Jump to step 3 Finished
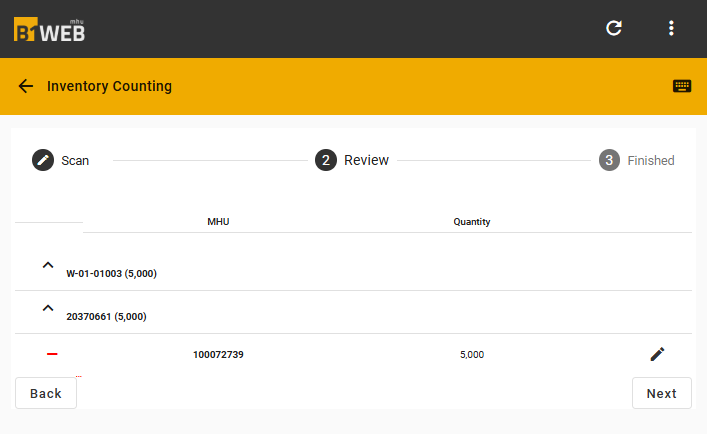Screen dimensions: 707x434 pos(636,160)
